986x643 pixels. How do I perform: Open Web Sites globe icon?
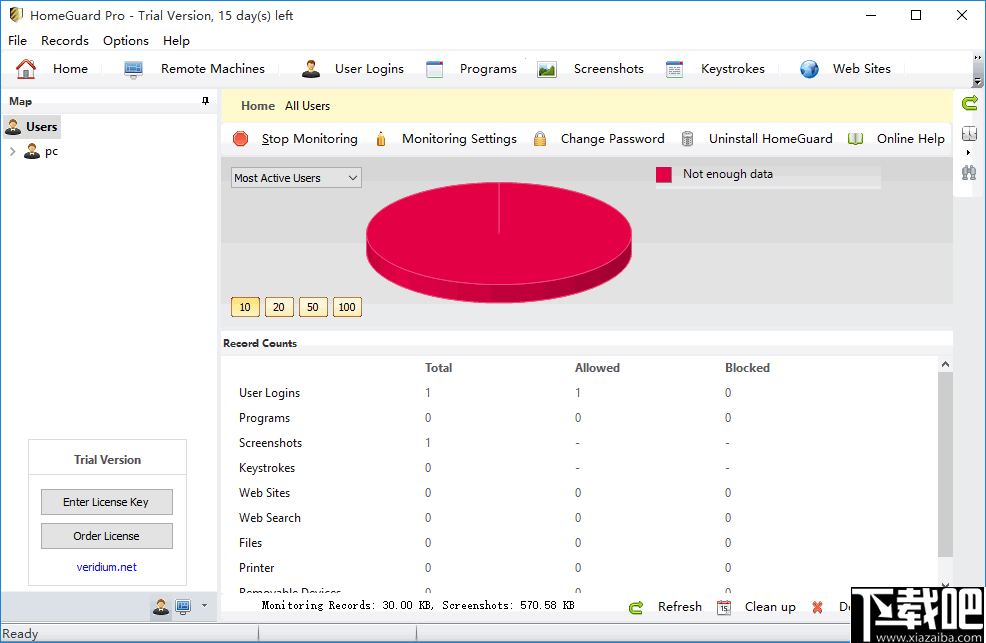809,69
